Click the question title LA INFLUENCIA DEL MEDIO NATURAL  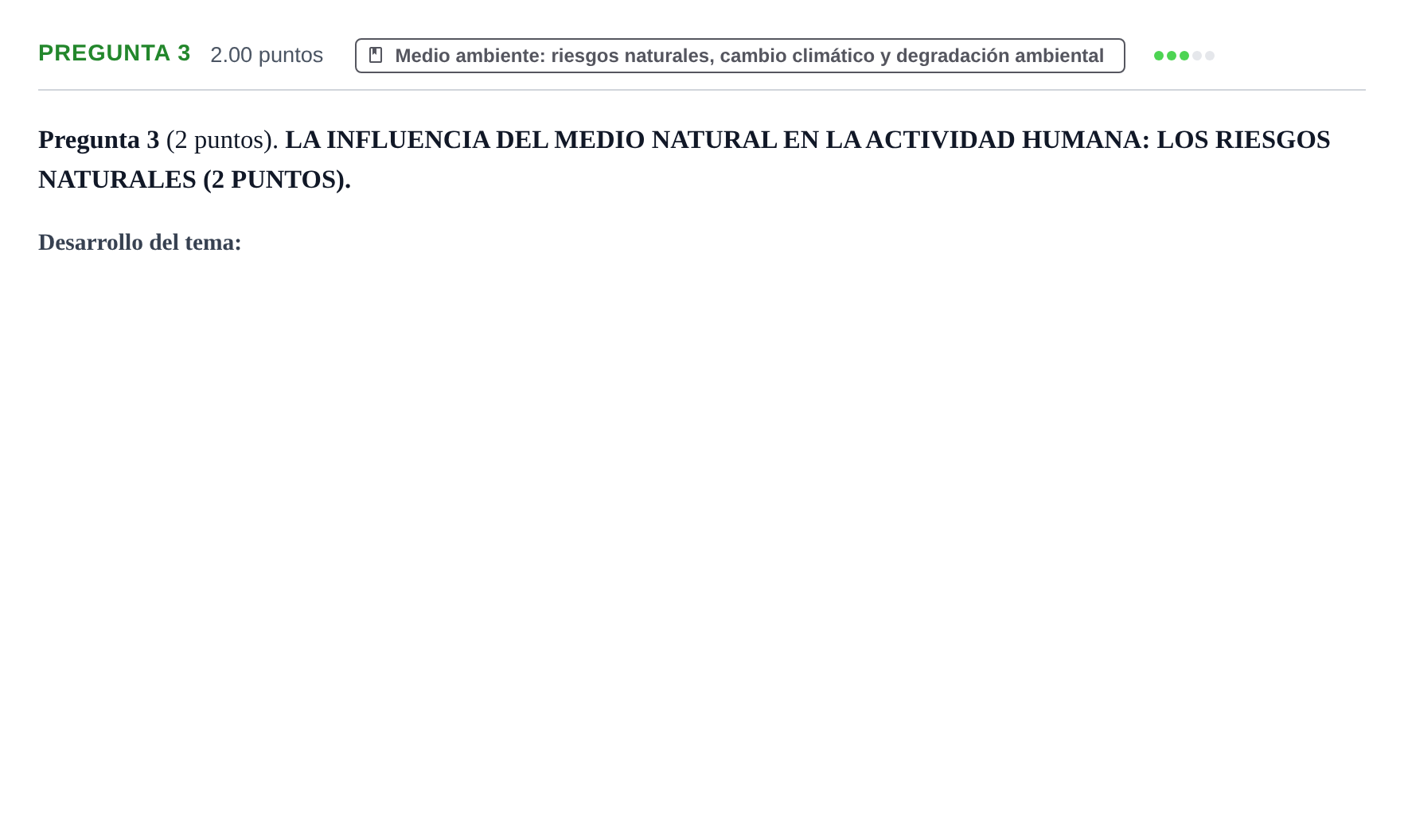(684, 159)
